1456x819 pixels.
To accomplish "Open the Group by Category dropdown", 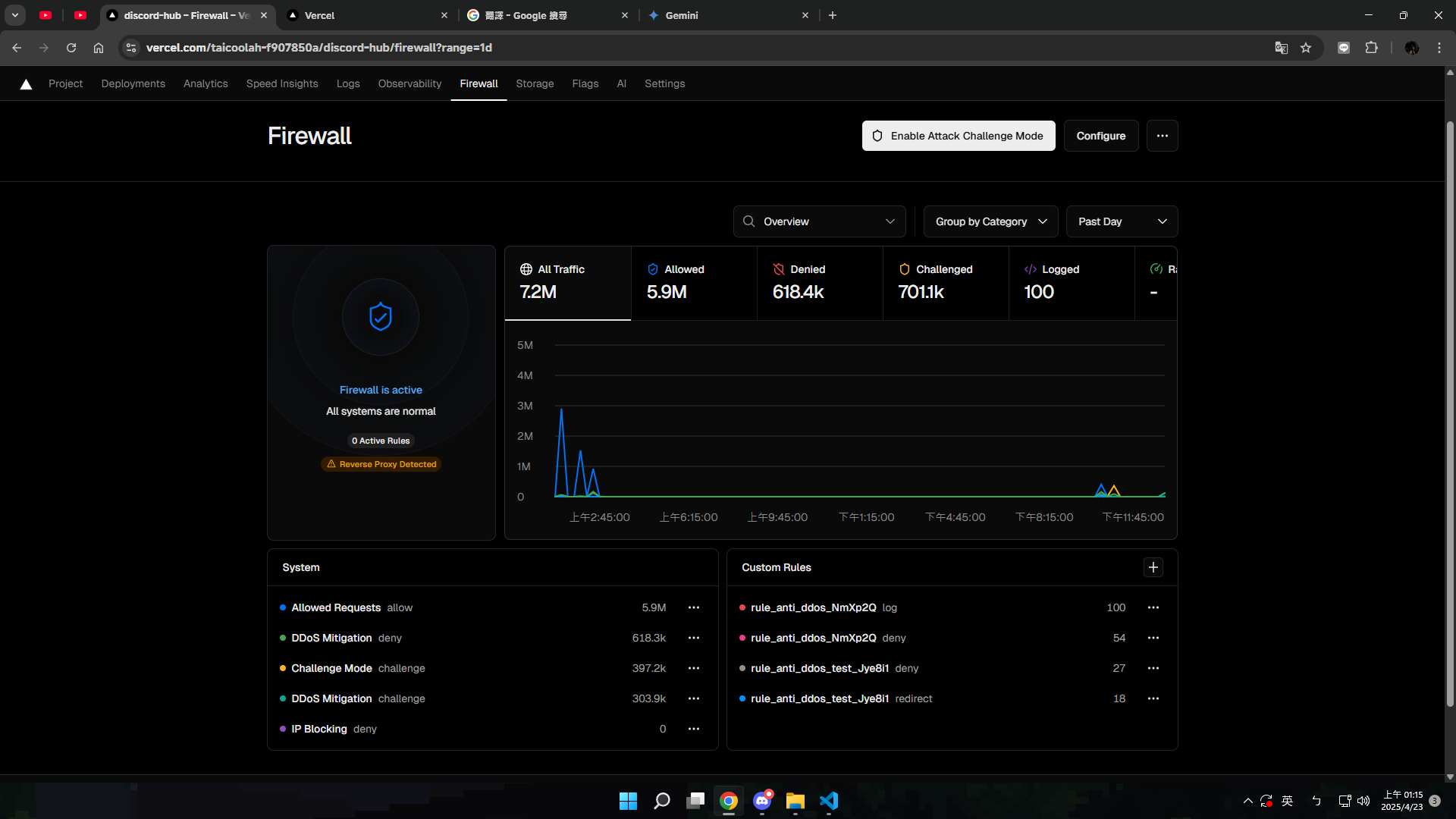I will 990,221.
